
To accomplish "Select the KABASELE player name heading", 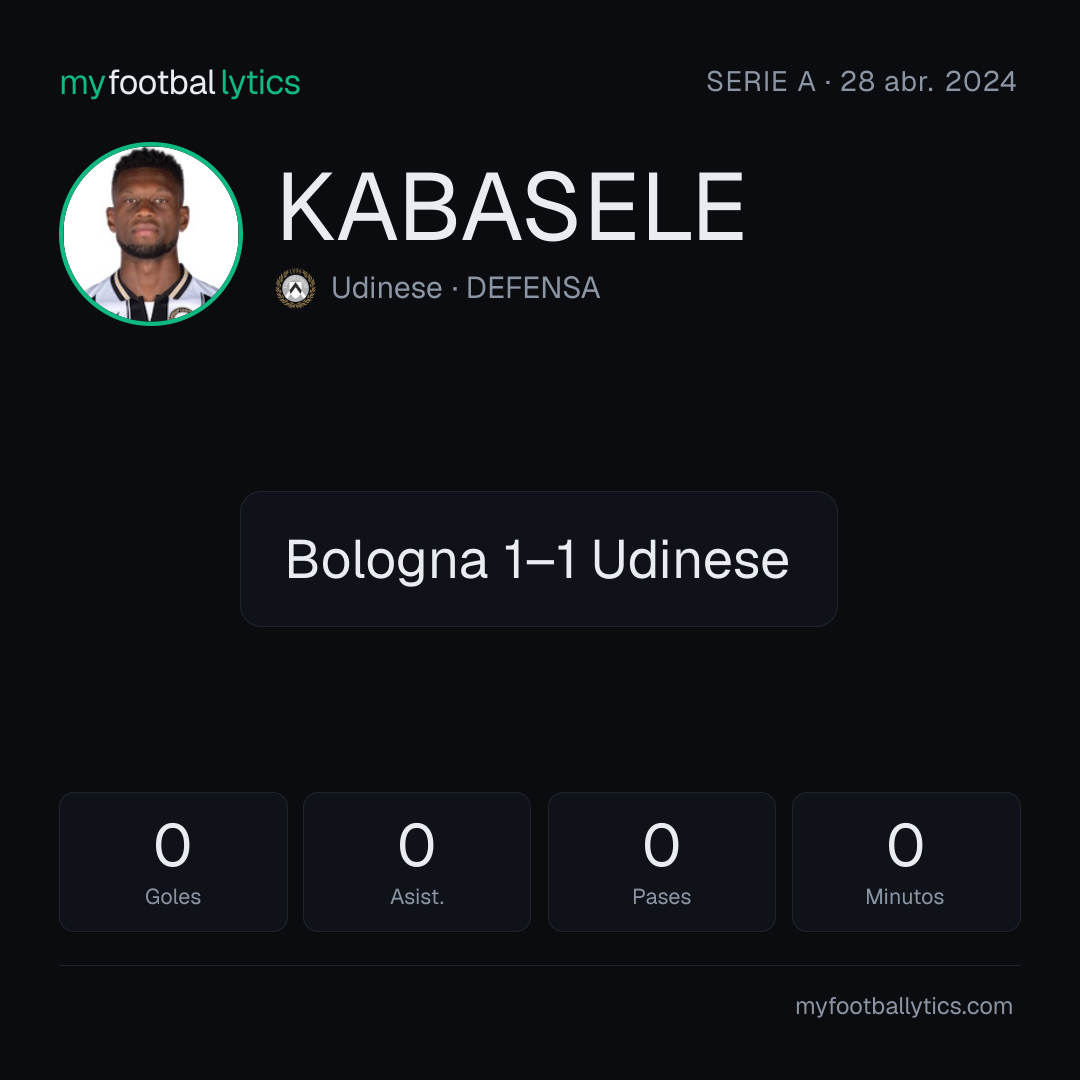I will pos(512,207).
